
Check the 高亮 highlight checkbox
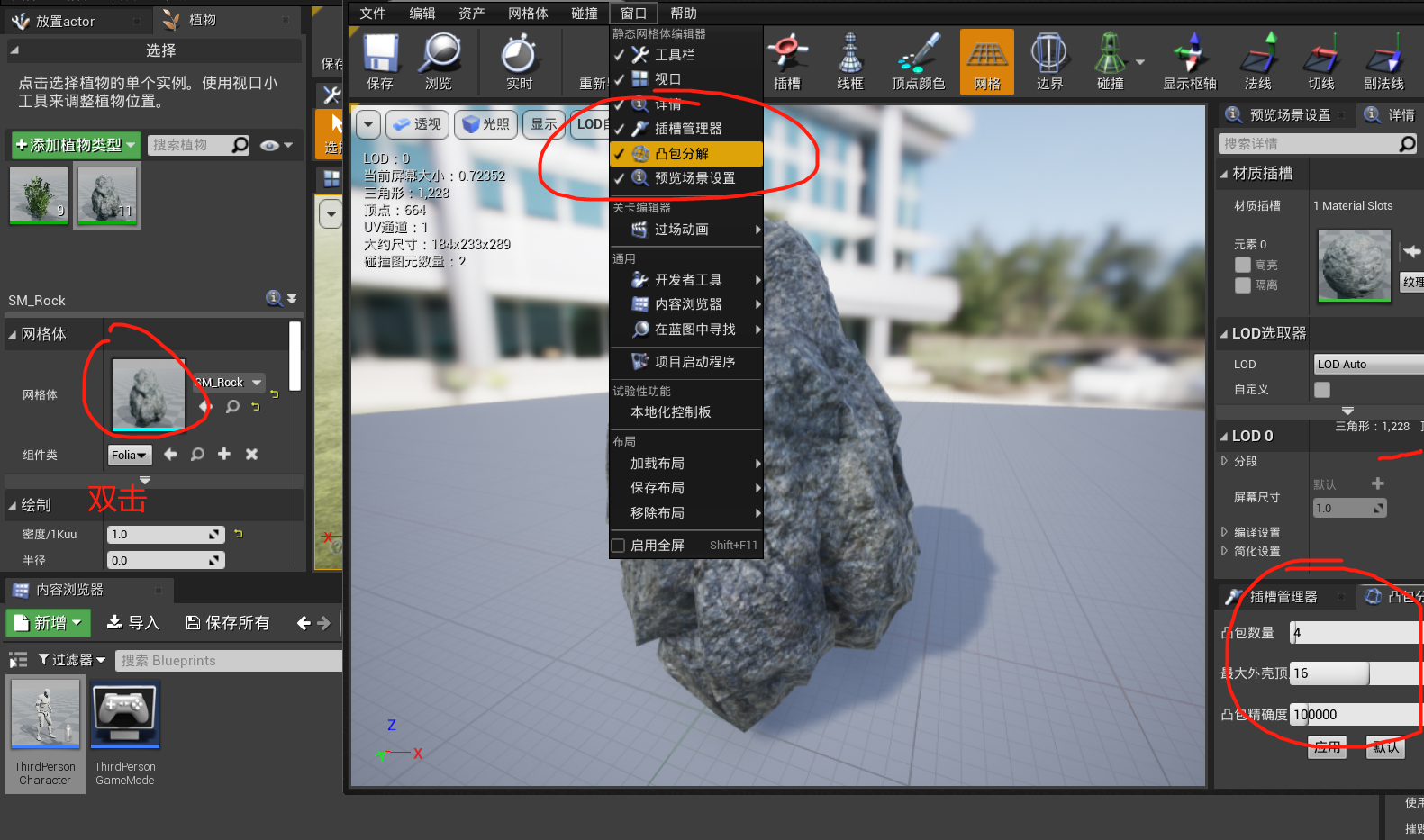pos(1243,265)
